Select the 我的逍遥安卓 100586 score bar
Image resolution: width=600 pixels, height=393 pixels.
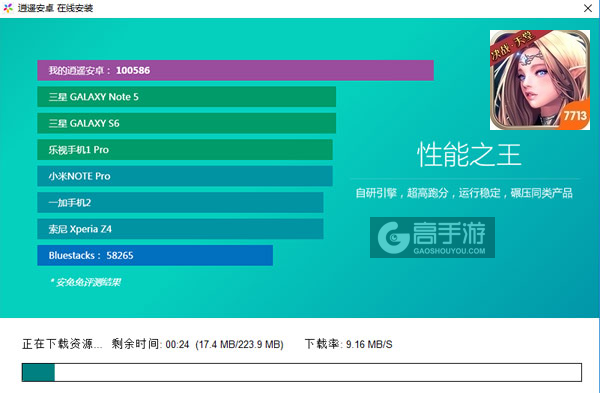235,70
